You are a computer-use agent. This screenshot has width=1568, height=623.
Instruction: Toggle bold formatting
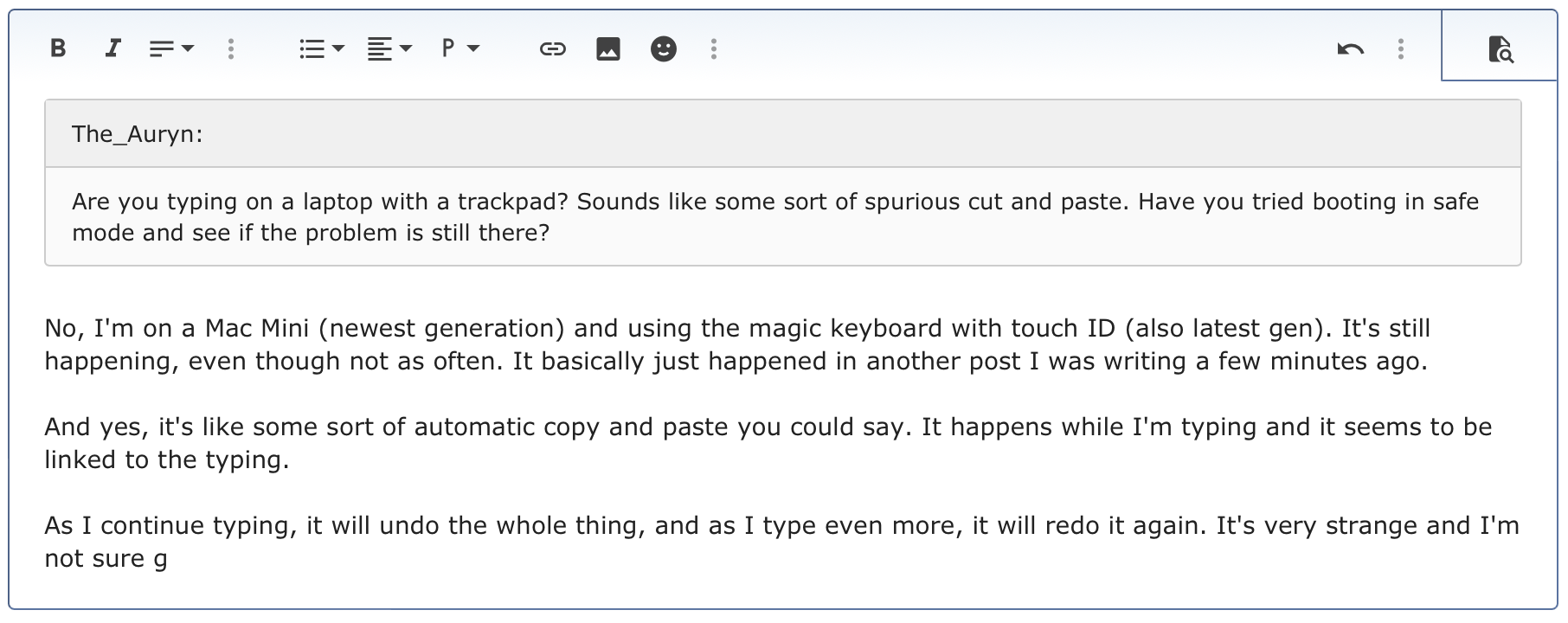point(58,48)
